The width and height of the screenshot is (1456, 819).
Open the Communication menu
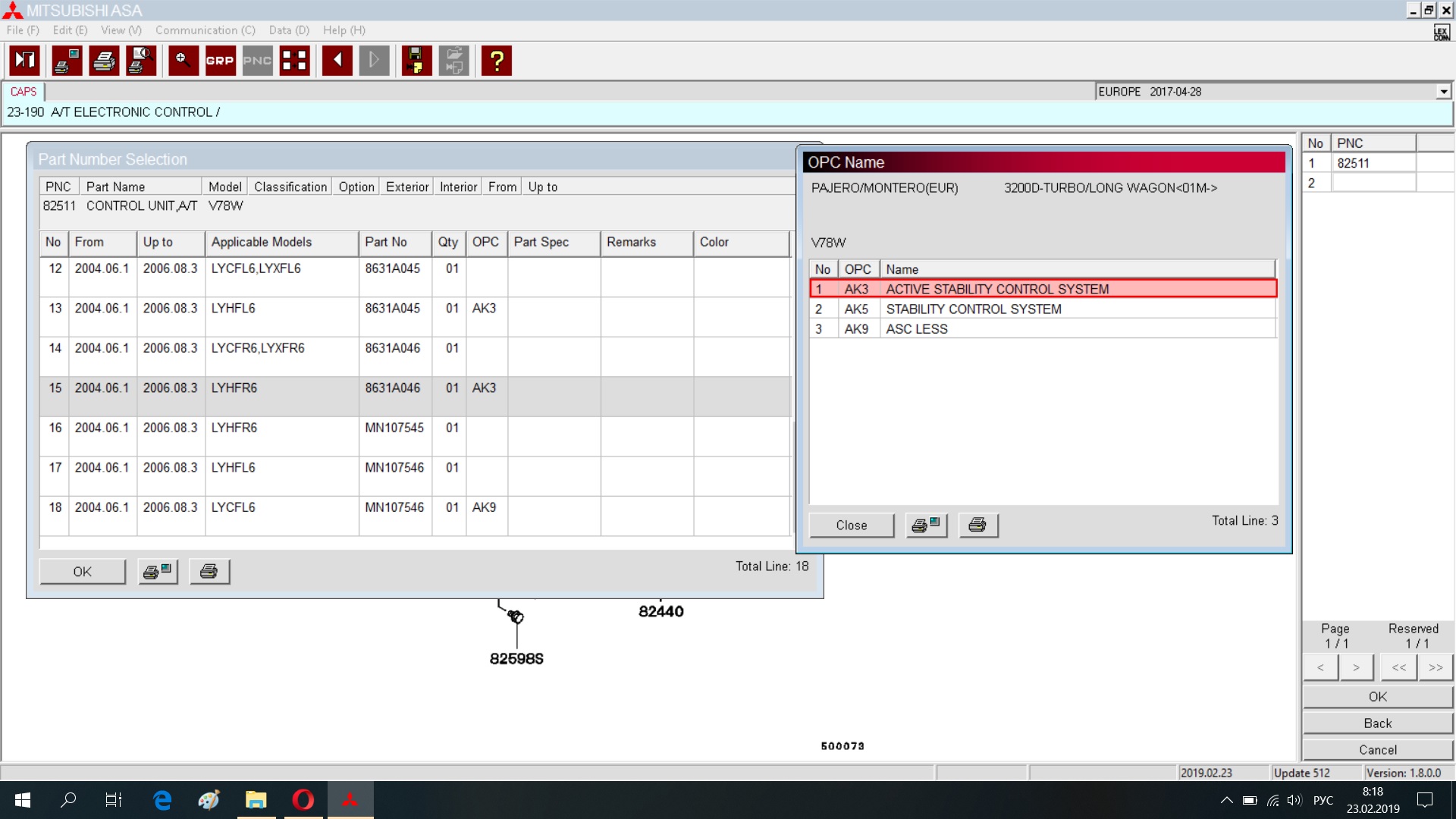[205, 30]
